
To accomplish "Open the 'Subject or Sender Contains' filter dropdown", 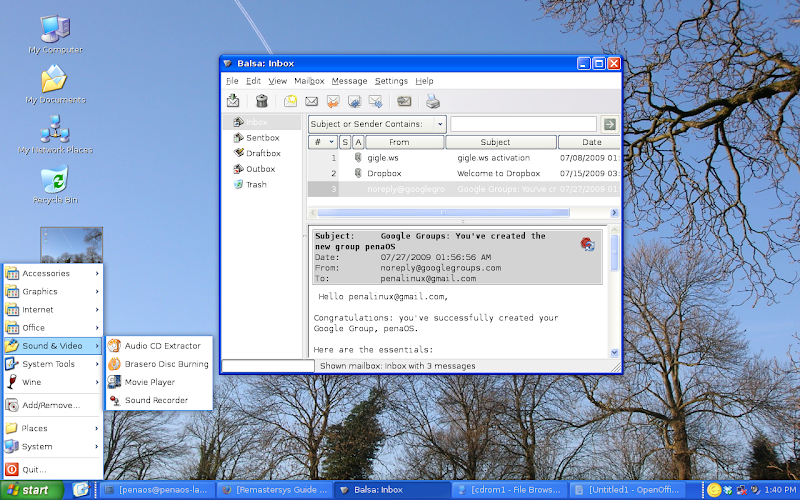I will click(377, 124).
